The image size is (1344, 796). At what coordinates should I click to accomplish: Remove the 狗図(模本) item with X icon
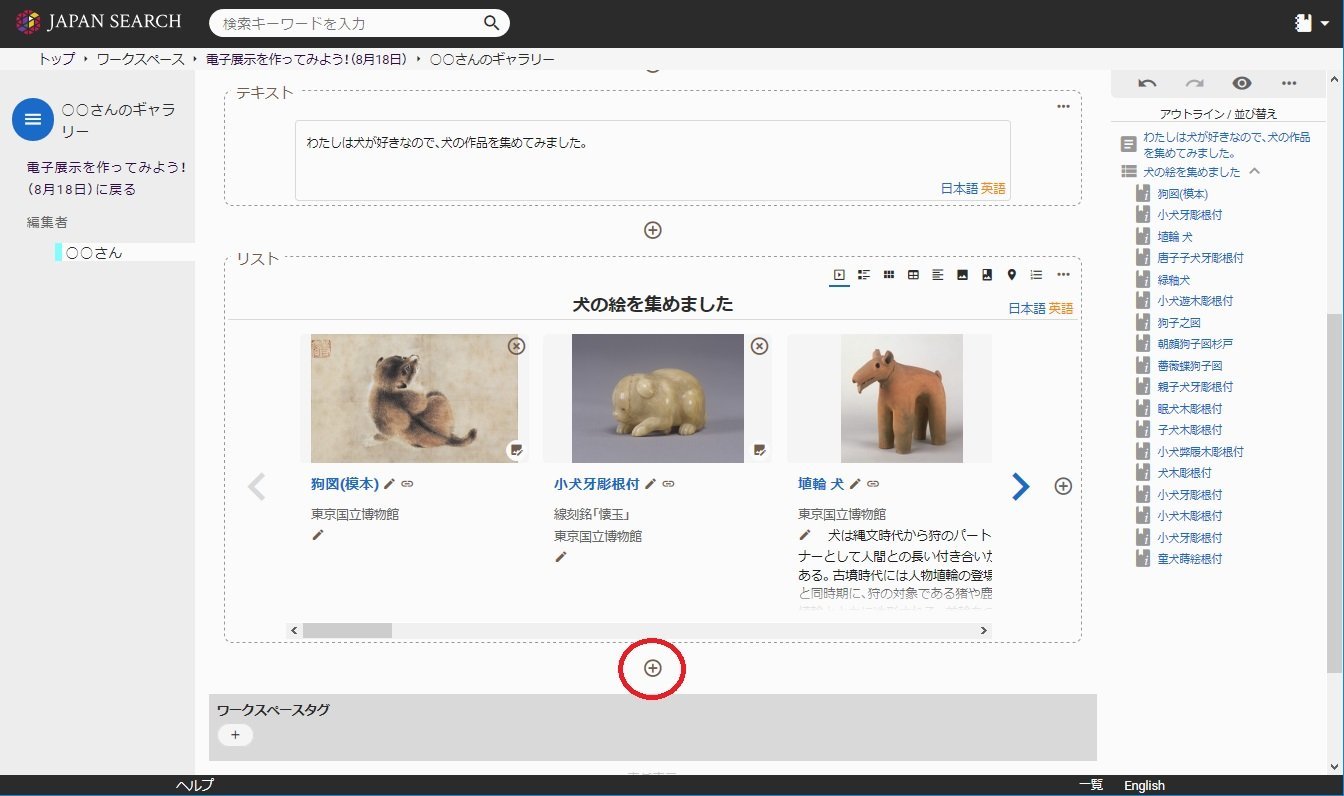click(x=516, y=346)
